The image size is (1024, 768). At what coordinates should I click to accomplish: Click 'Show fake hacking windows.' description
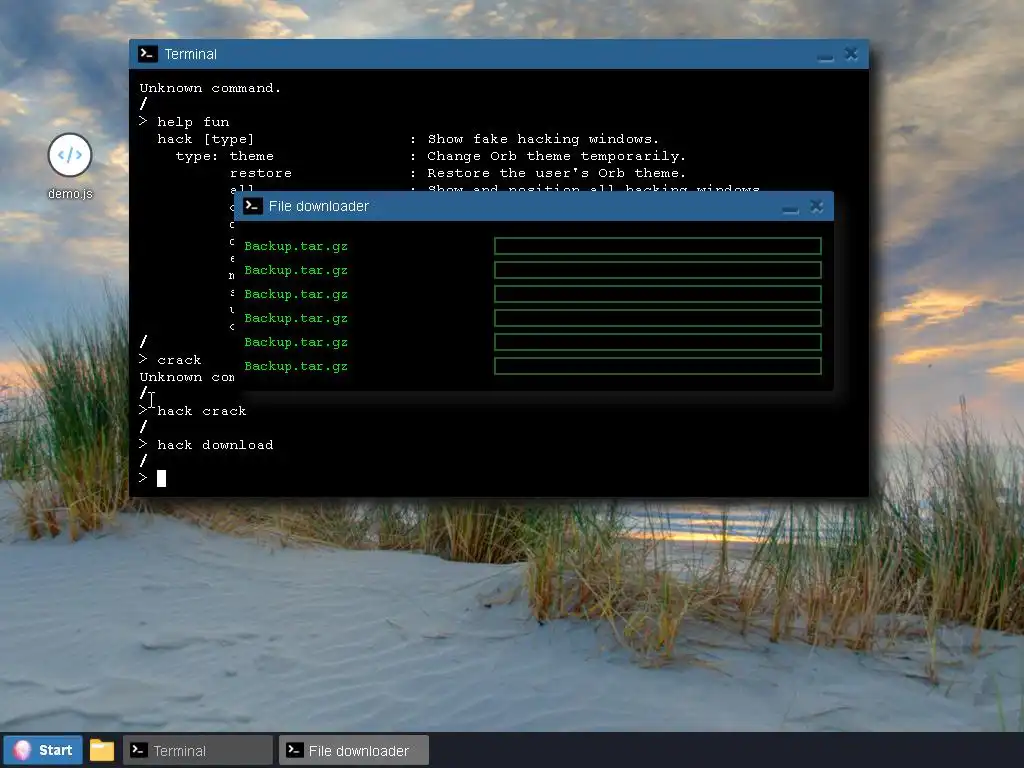(543, 139)
